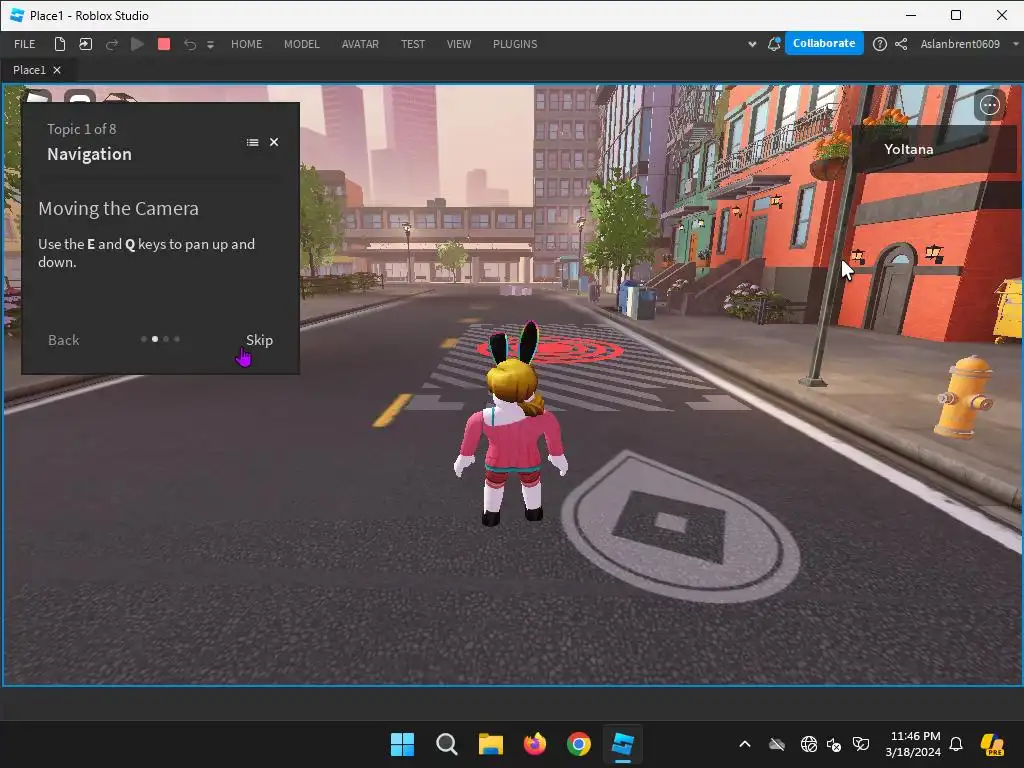The image size is (1024, 768).
Task: Select the Place1 document tab
Action: pyautogui.click(x=29, y=70)
